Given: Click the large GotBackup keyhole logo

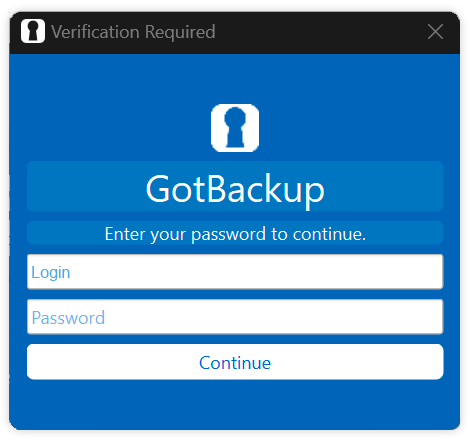Looking at the screenshot, I should (235, 128).
